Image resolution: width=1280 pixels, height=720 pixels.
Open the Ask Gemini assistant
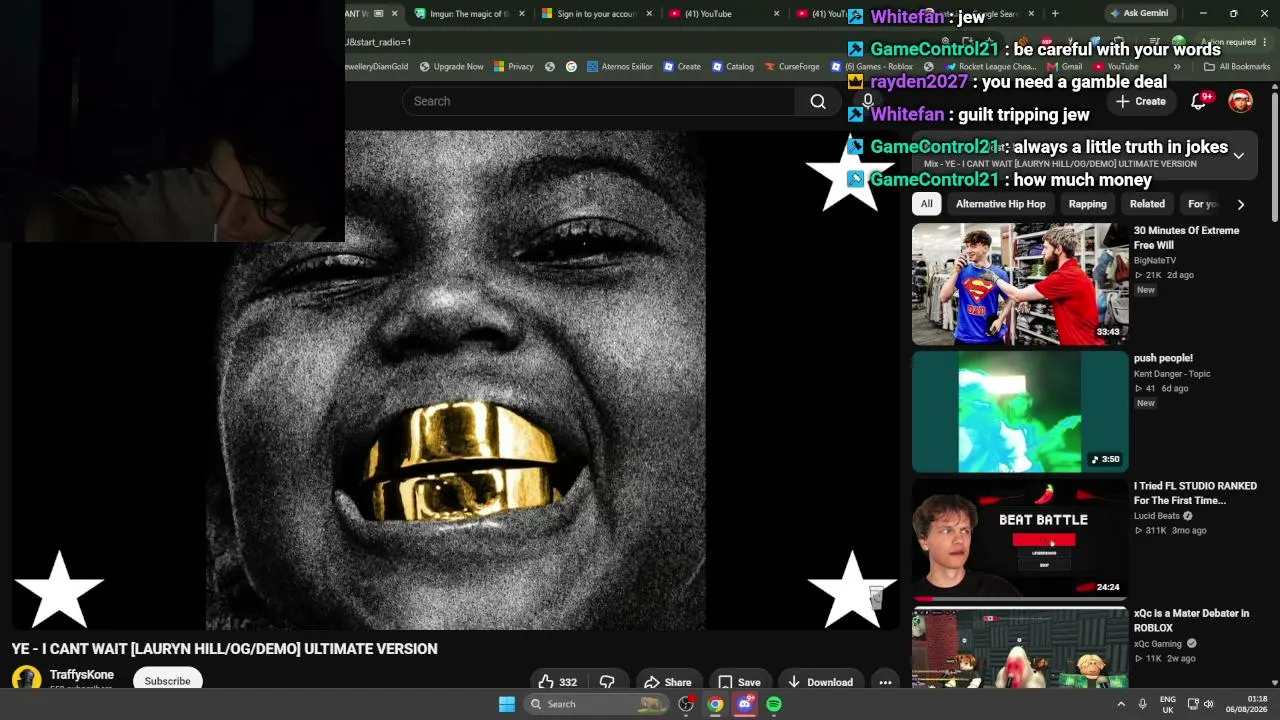(1139, 14)
